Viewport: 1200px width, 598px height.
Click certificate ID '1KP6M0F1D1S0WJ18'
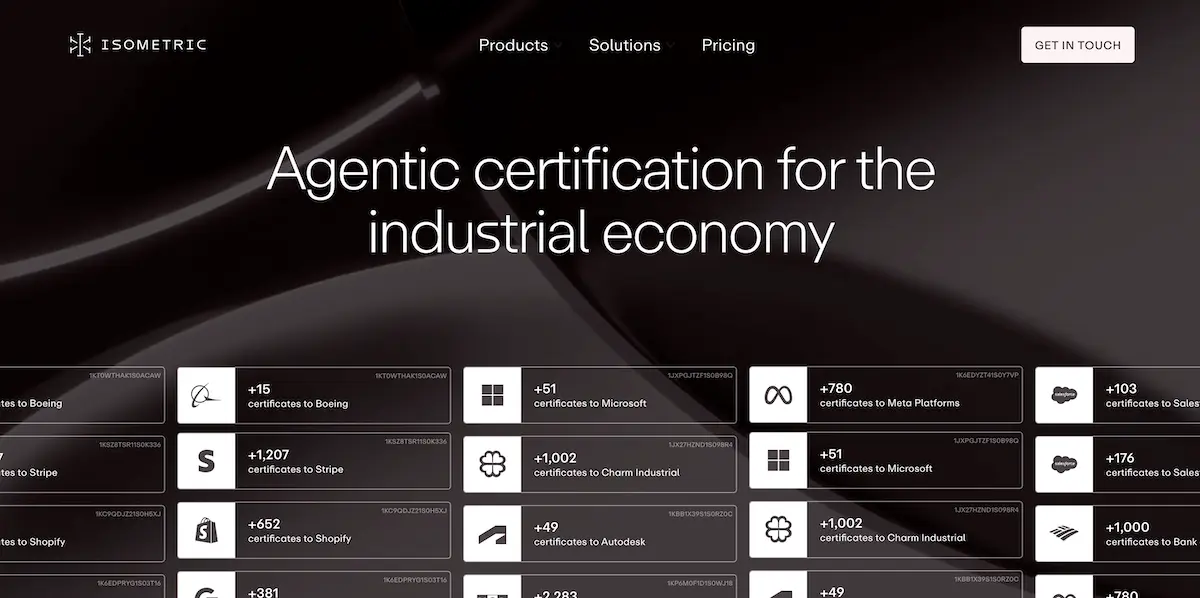pos(700,581)
